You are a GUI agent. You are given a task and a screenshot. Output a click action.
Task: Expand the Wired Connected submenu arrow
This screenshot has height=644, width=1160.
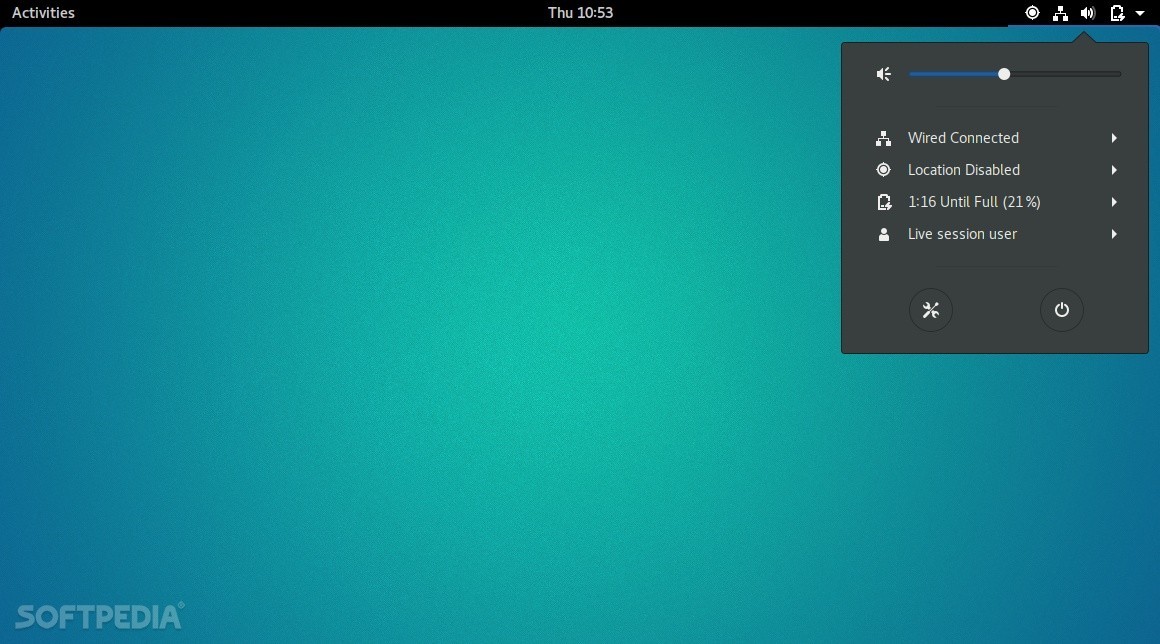click(1114, 138)
